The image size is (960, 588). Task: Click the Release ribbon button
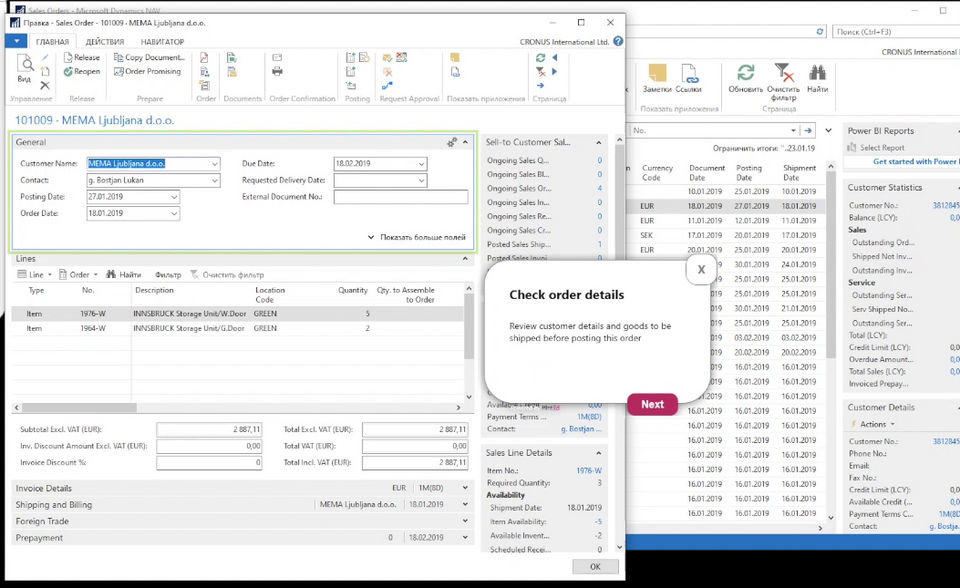(x=81, y=57)
